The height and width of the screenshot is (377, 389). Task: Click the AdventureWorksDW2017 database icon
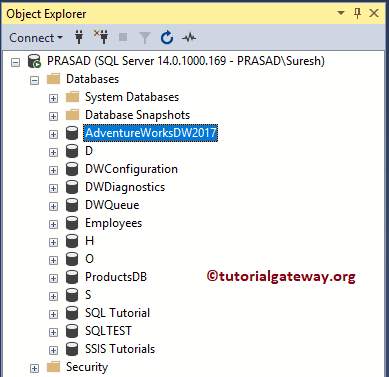[72, 133]
